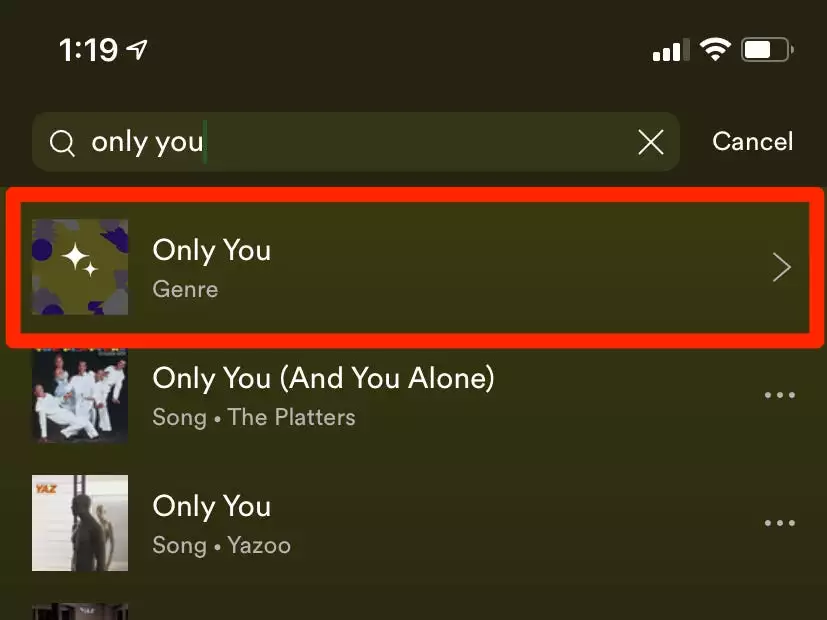Select the Only You Genre result
Image resolution: width=827 pixels, height=620 pixels.
coord(415,267)
